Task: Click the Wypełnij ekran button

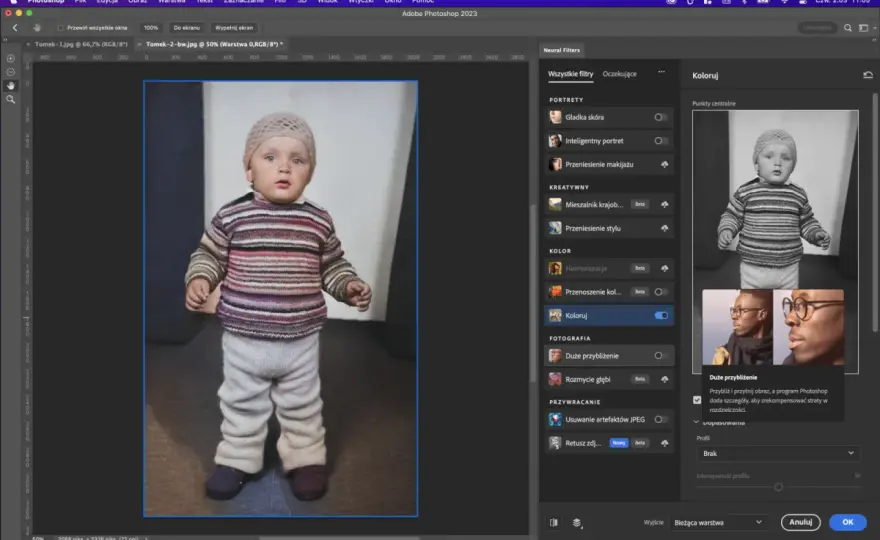Action: pyautogui.click(x=234, y=28)
